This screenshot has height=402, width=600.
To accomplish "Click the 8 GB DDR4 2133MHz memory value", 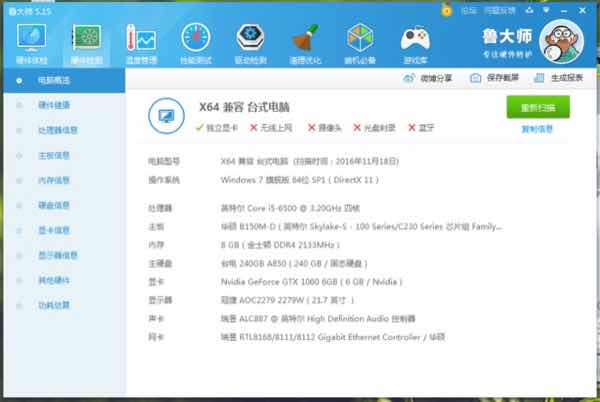I will point(280,245).
